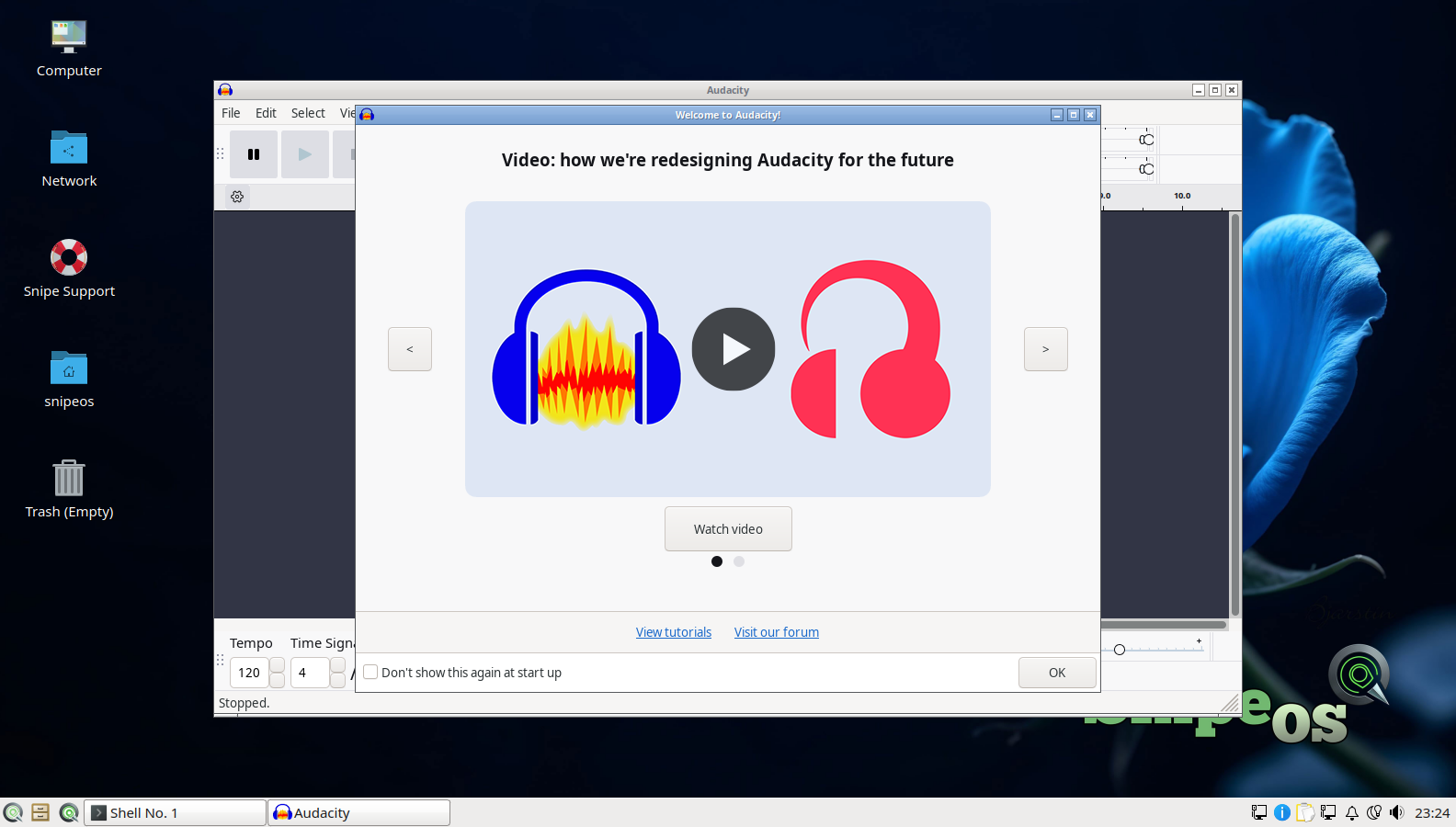Go to the previous welcome slide

pyautogui.click(x=410, y=349)
